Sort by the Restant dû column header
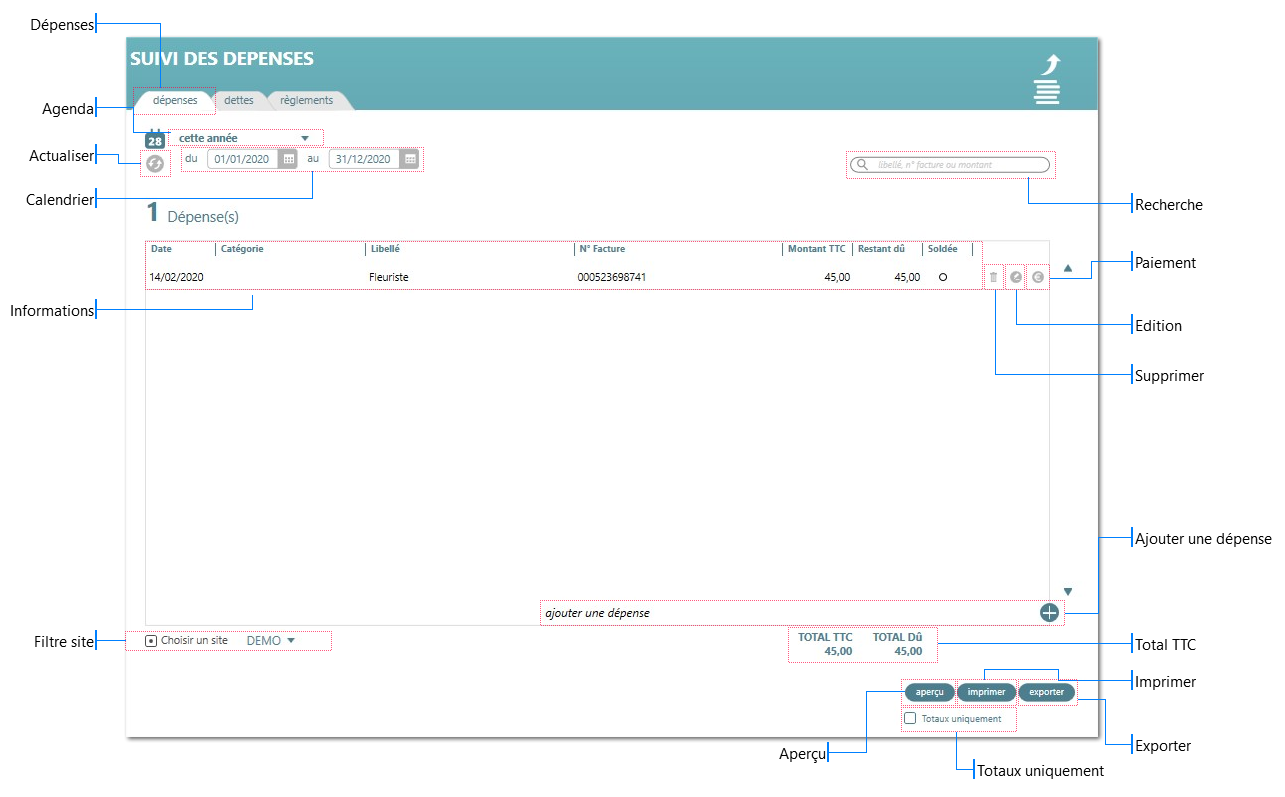1285x797 pixels. point(881,249)
